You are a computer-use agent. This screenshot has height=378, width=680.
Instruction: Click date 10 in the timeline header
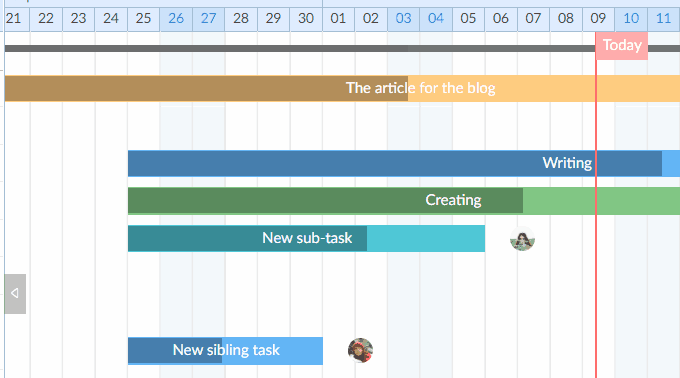(631, 19)
